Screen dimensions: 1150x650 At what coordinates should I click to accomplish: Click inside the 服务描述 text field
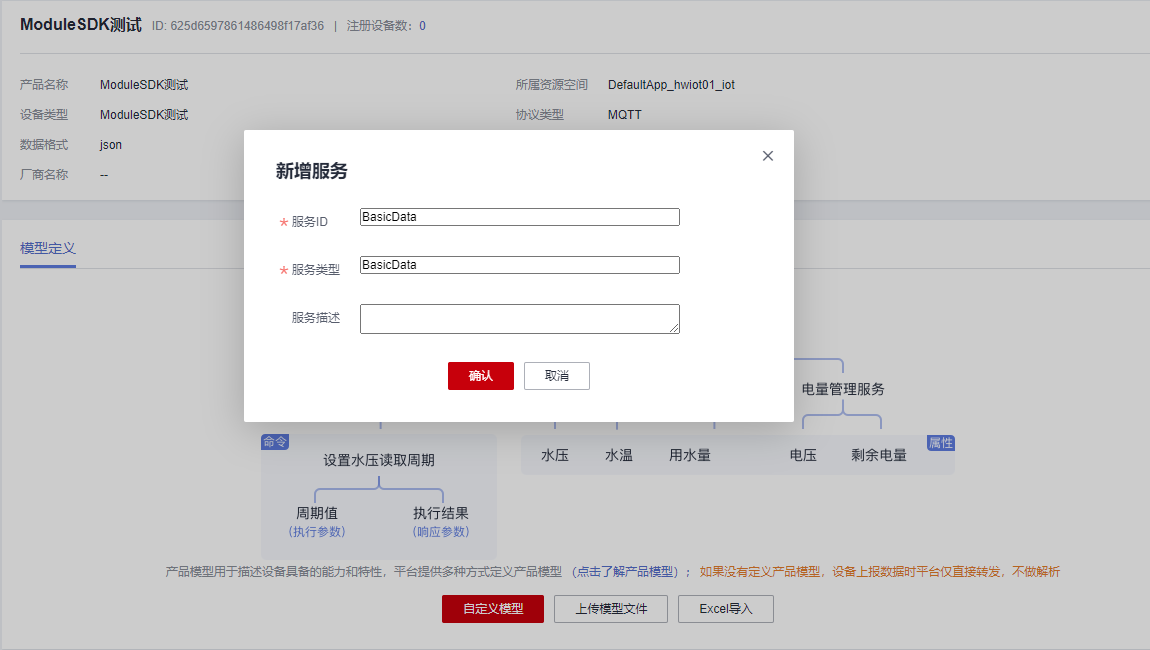pos(519,318)
